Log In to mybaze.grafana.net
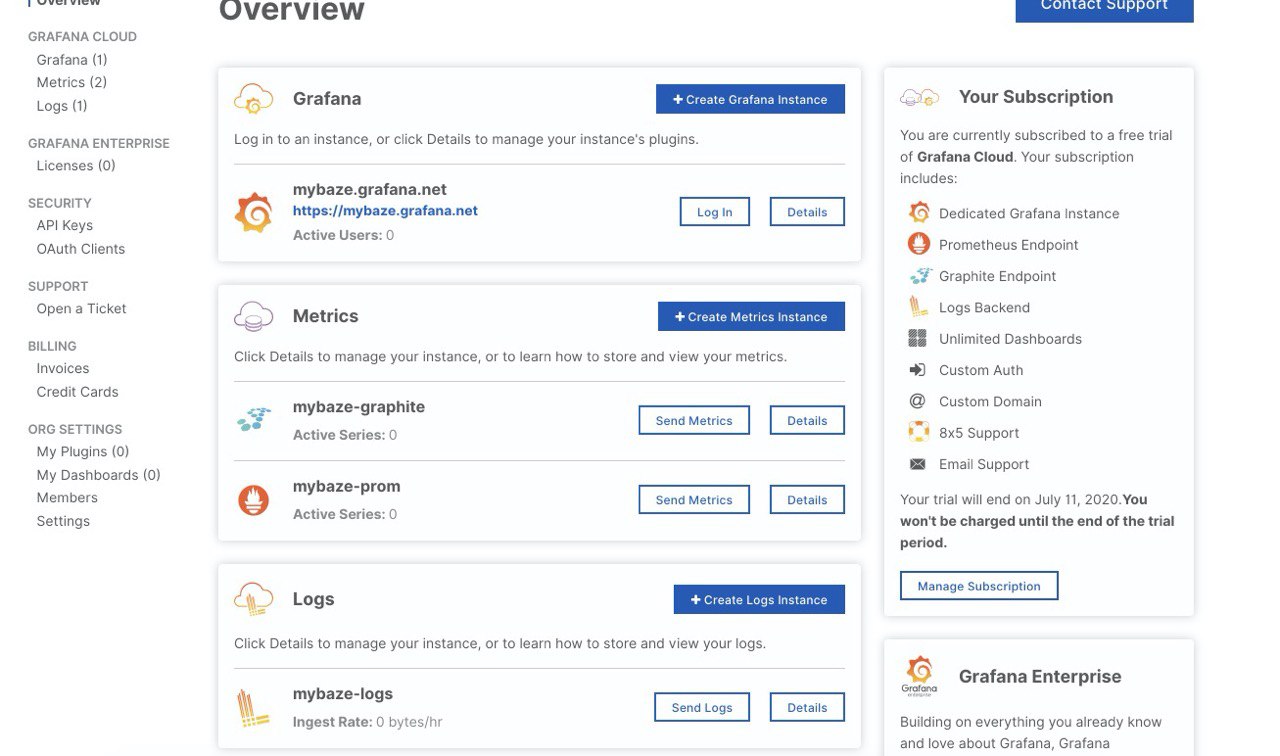This screenshot has height=756, width=1280. [x=715, y=212]
